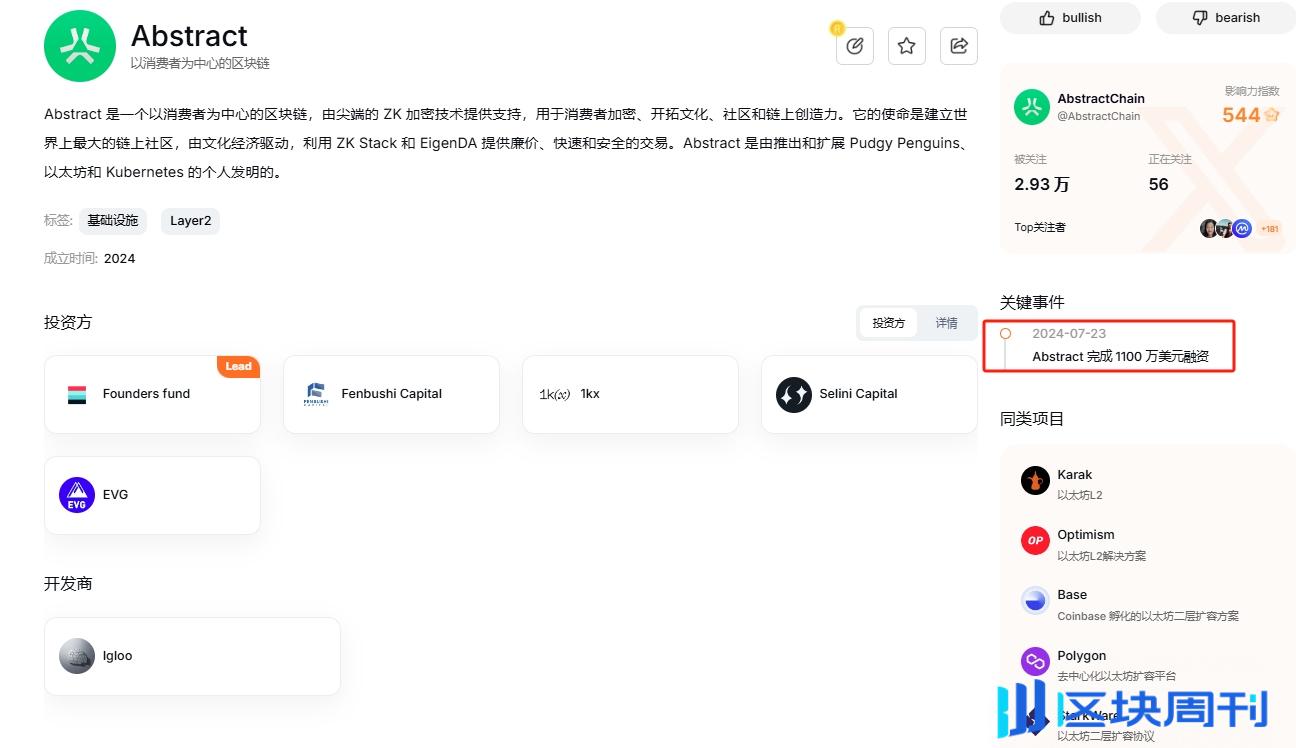
Task: Click the Abstract green project logo
Action: click(80, 46)
